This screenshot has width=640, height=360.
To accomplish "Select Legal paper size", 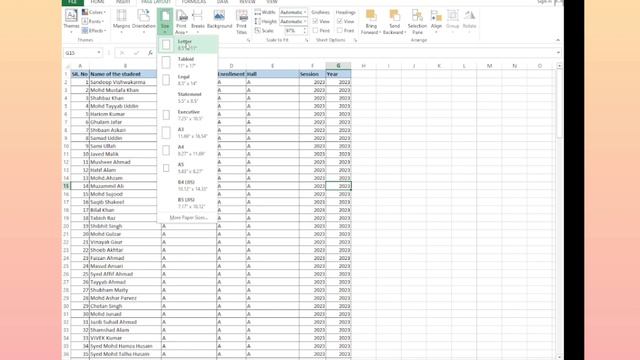I will [x=187, y=80].
